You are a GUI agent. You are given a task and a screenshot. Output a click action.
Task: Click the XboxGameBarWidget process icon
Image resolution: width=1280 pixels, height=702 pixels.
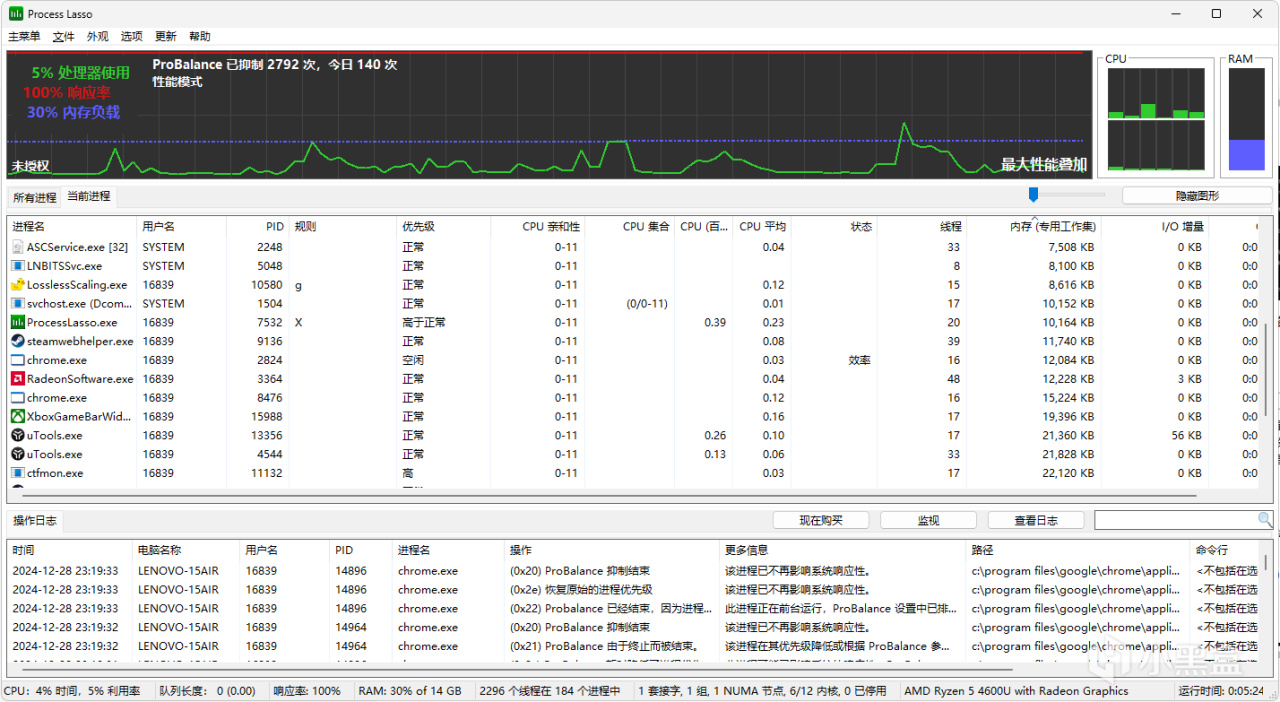click(x=18, y=416)
